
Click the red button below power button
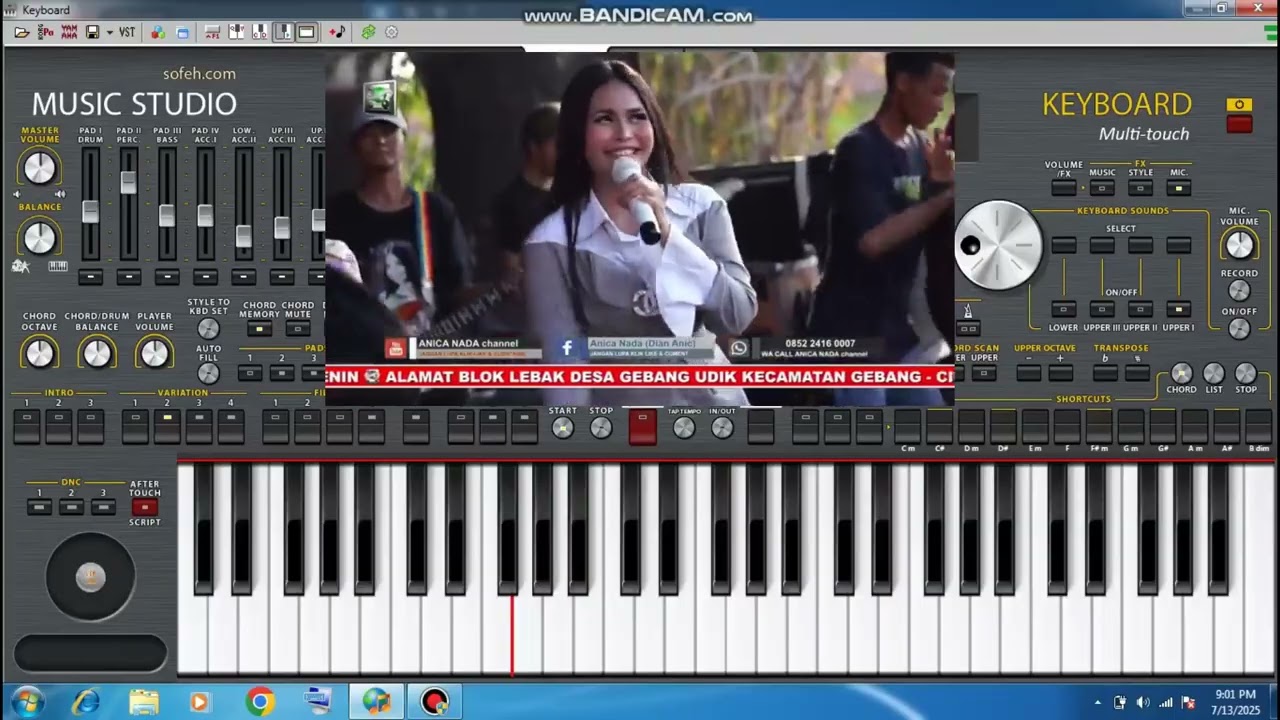point(1239,124)
